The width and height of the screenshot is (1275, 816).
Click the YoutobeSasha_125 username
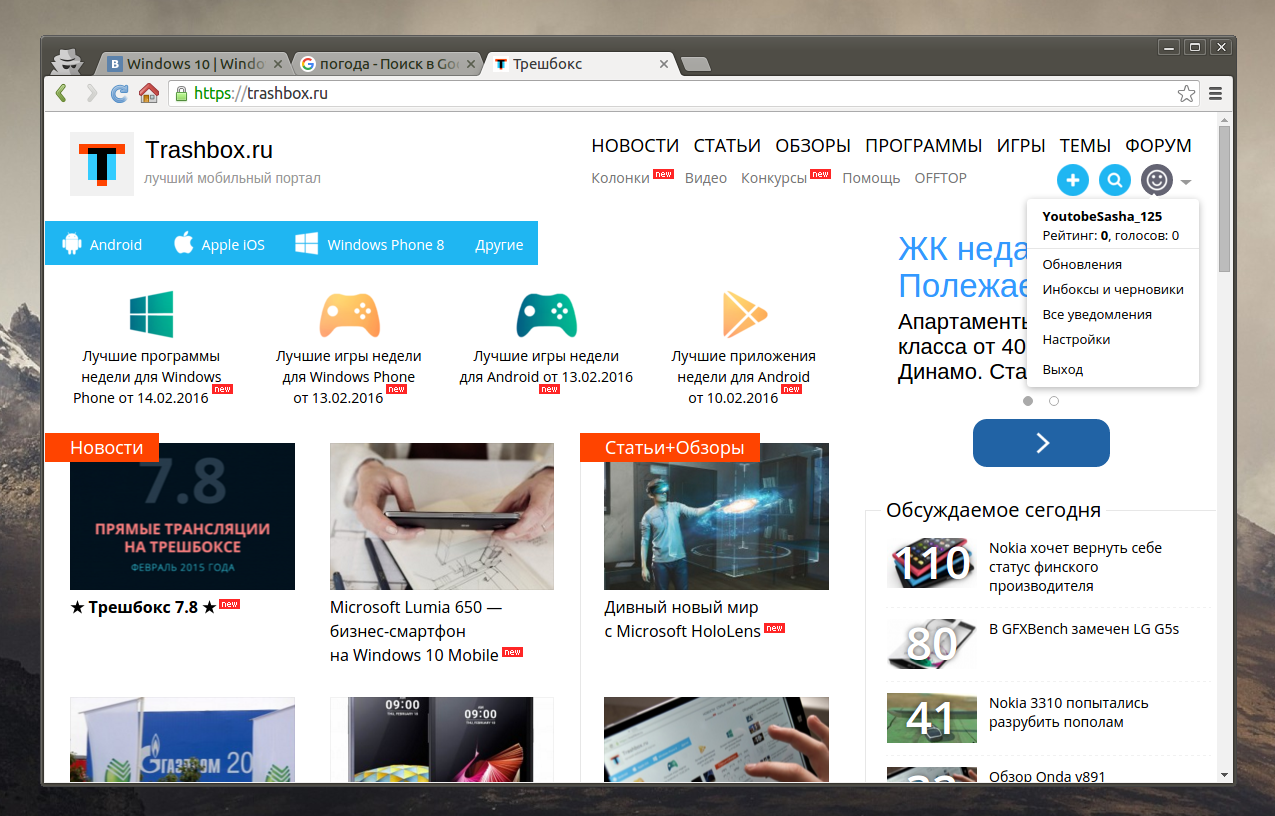click(x=1102, y=216)
